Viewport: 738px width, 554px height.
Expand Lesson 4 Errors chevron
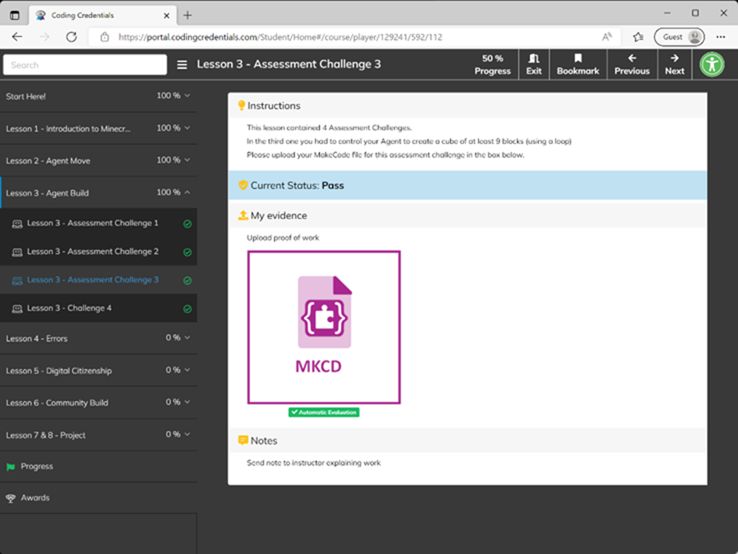pyautogui.click(x=187, y=337)
